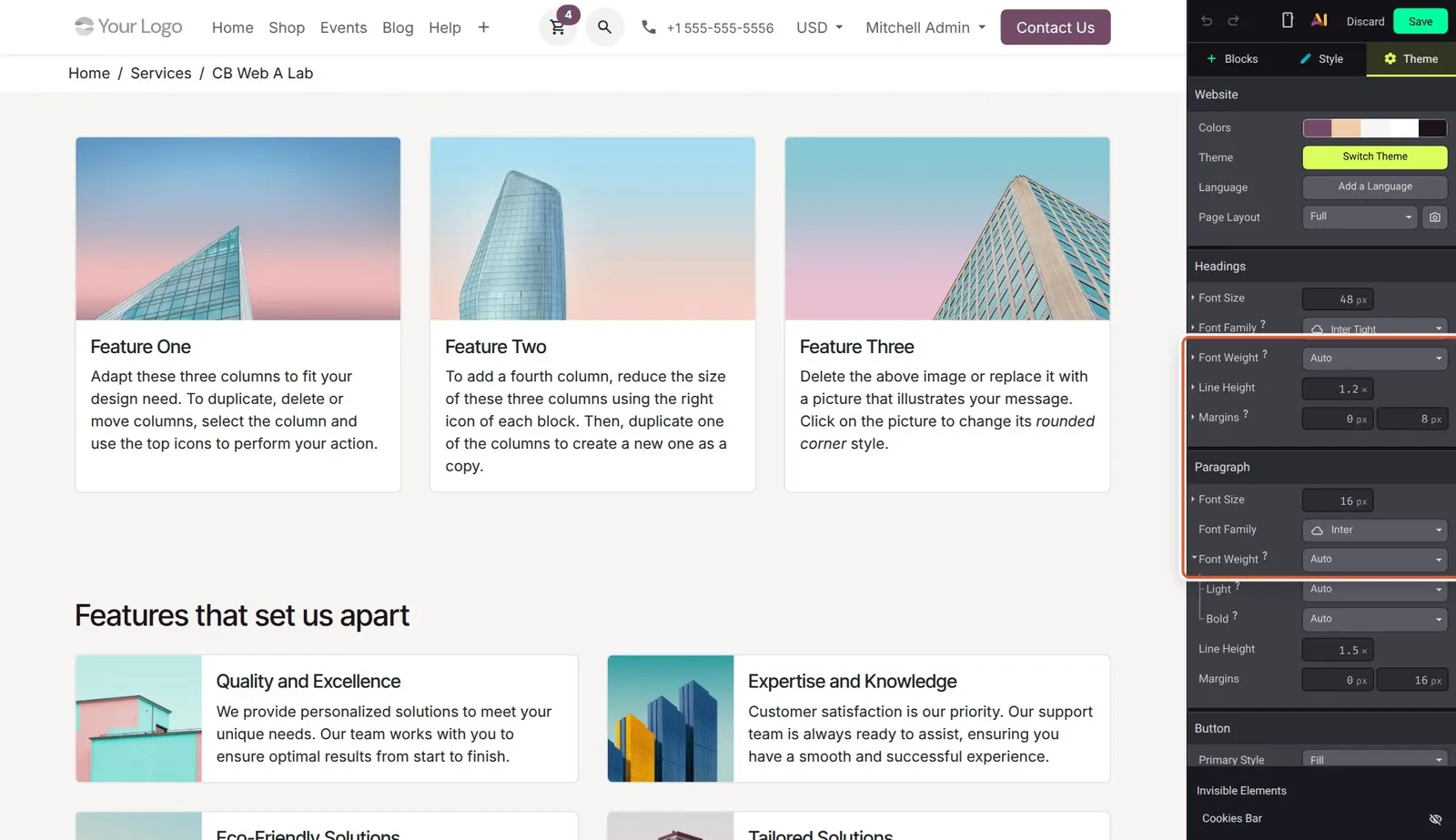This screenshot has height=840, width=1456.
Task: Click the Your Logo image in the header
Action: [x=129, y=26]
